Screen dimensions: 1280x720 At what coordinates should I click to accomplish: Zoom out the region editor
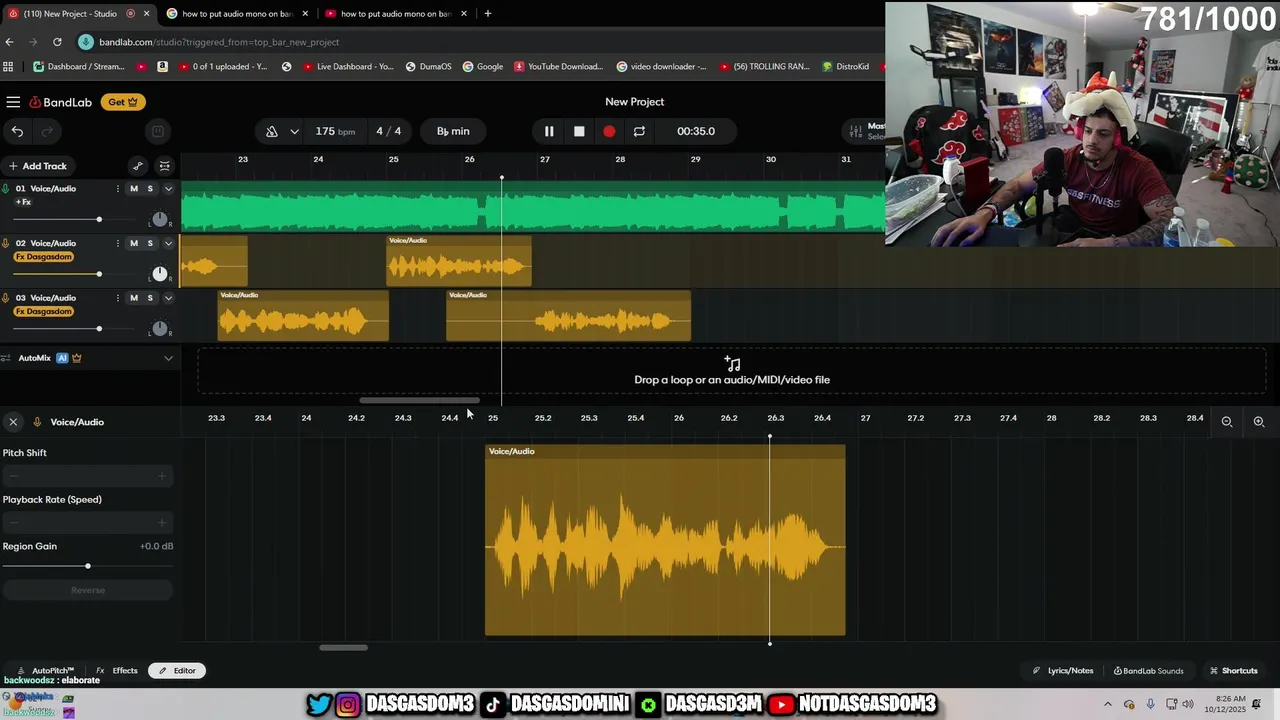coord(1227,422)
